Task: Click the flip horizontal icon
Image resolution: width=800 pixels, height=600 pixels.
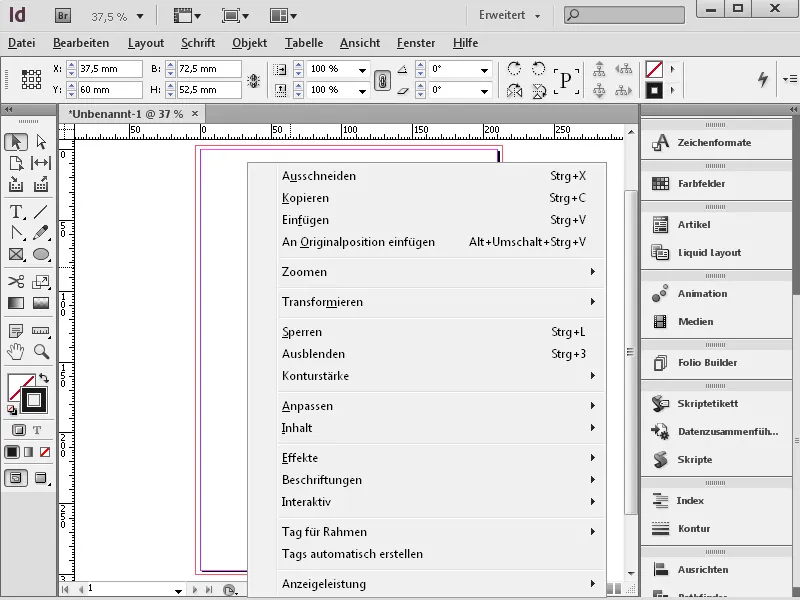Action: pos(514,91)
